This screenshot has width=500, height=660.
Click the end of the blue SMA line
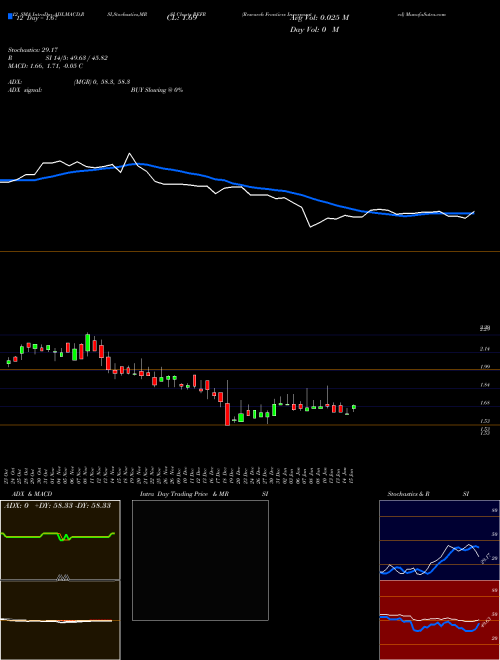point(473,213)
